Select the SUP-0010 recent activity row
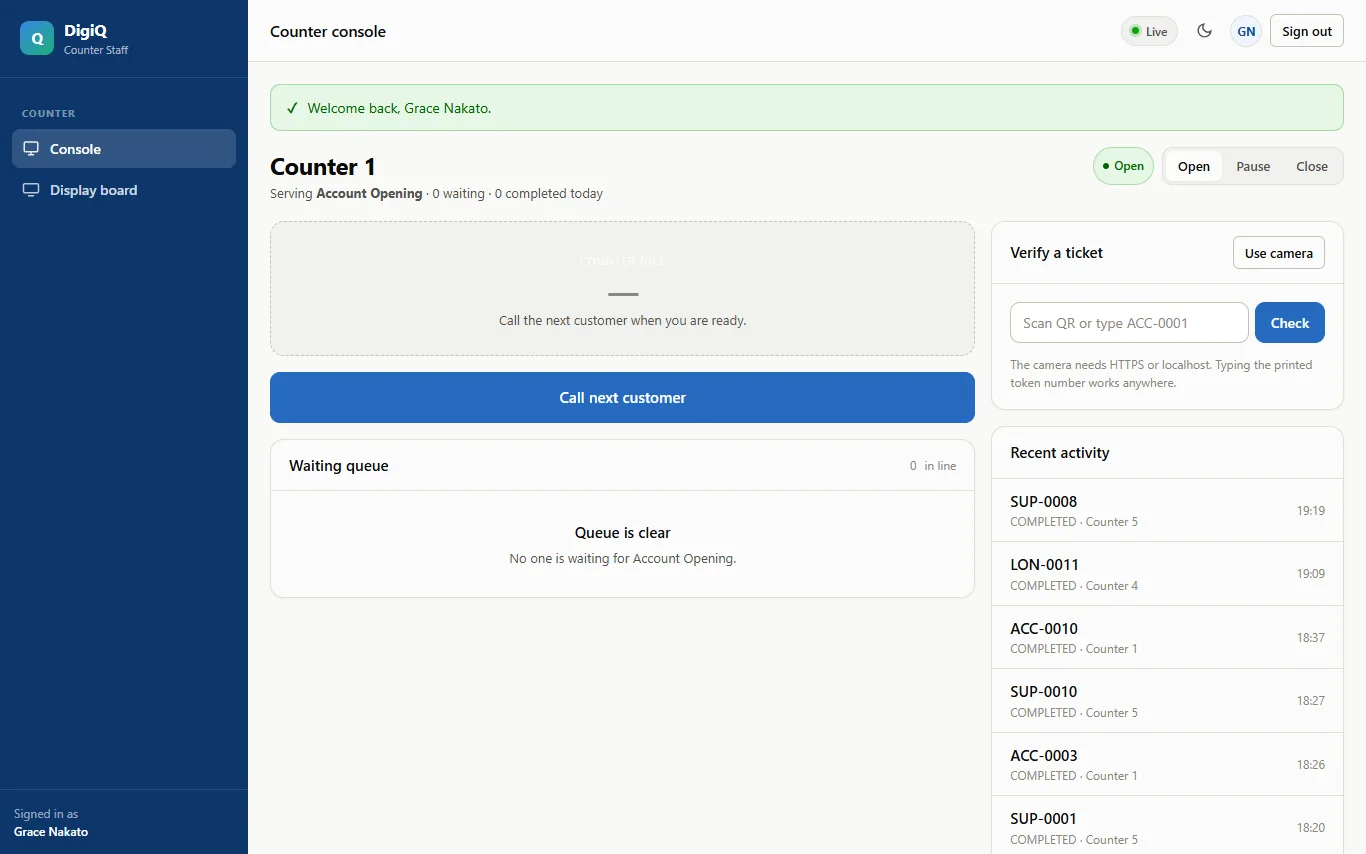The width and height of the screenshot is (1366, 854). [x=1167, y=701]
